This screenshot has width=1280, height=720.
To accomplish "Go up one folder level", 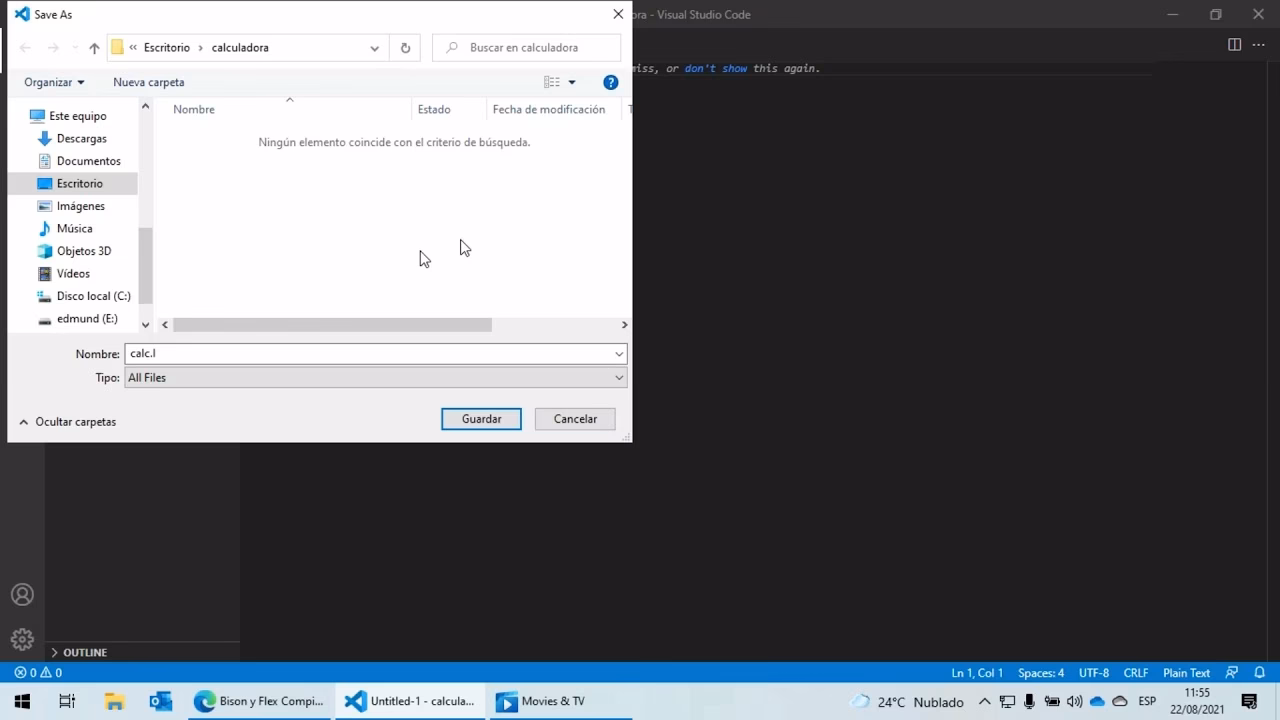I will [94, 48].
